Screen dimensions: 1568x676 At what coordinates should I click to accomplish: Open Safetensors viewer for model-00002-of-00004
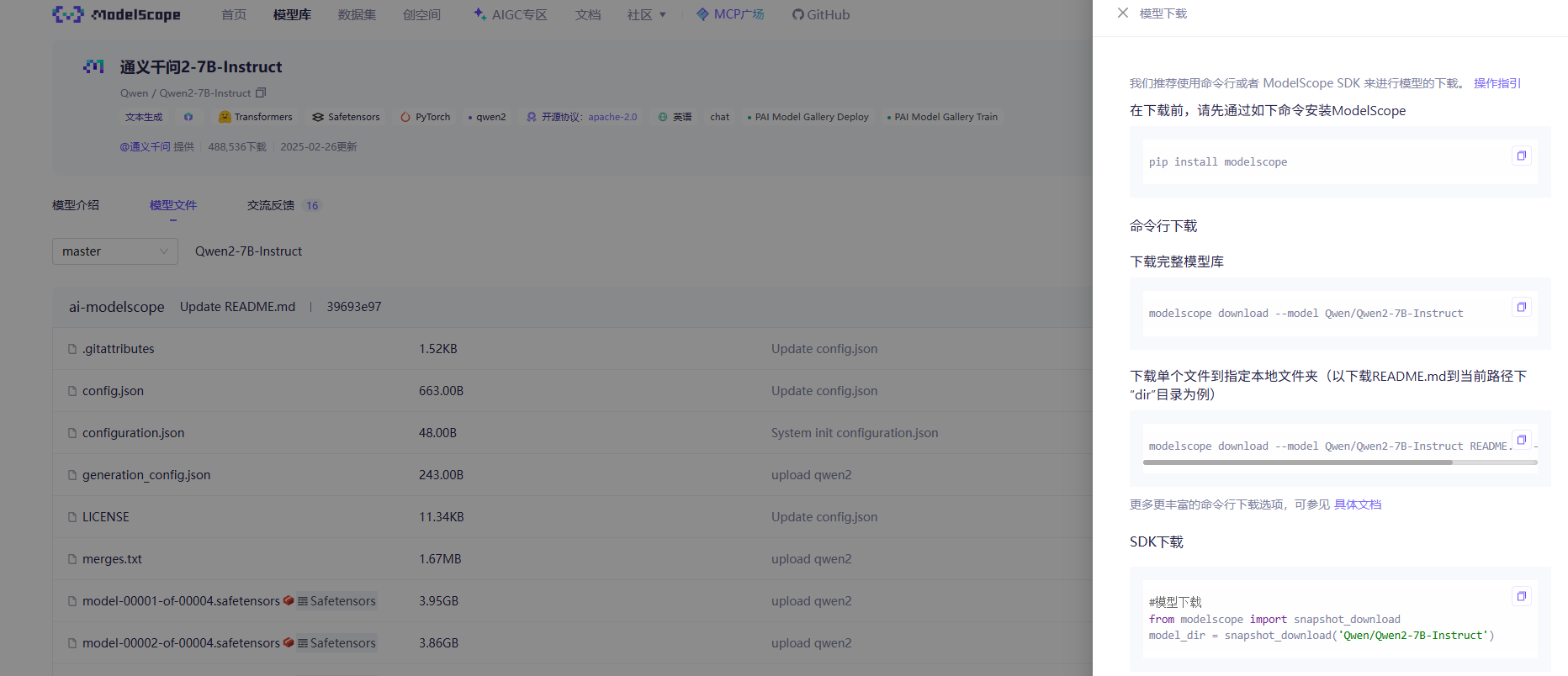pos(336,643)
